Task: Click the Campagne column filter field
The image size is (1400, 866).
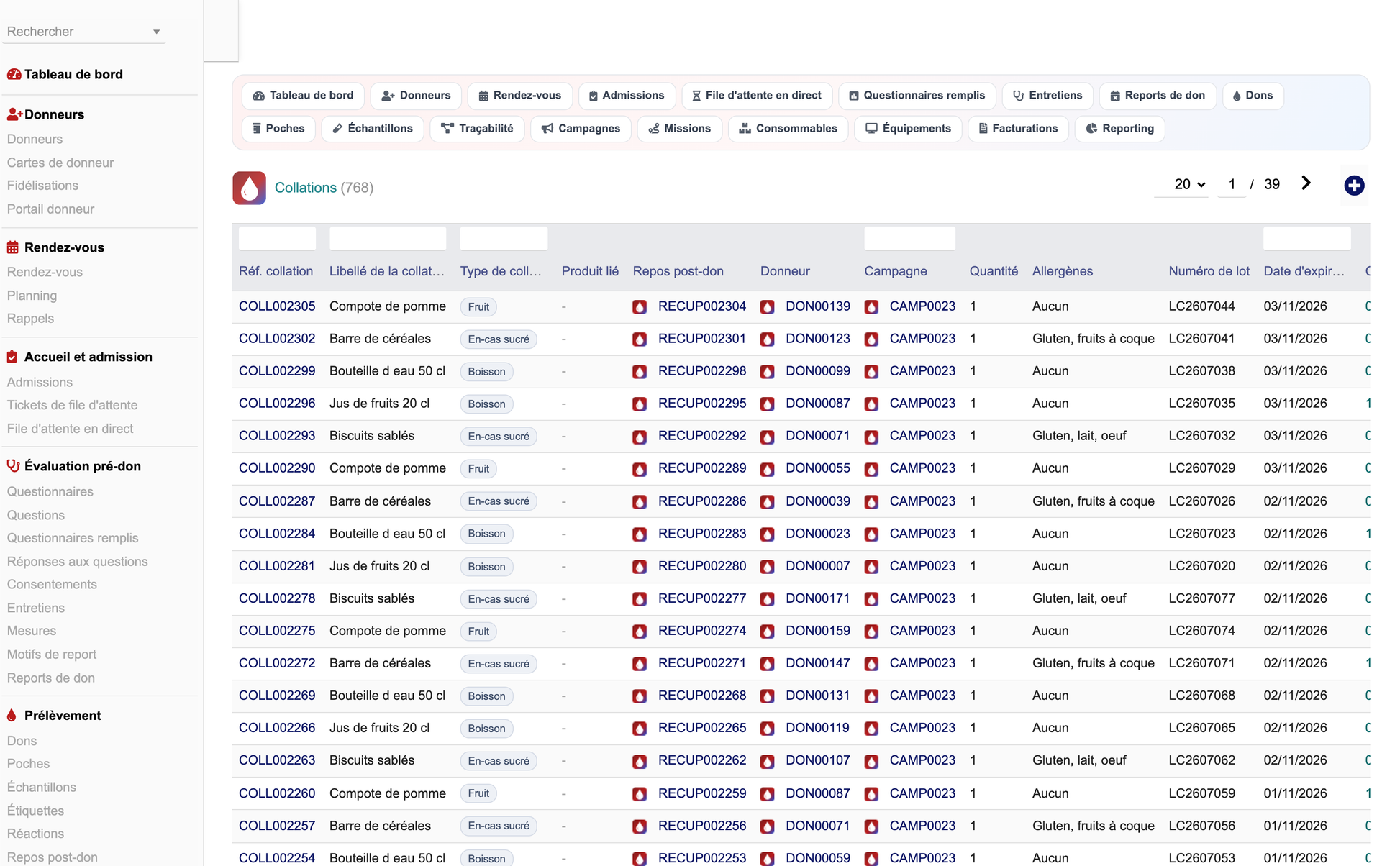Action: pos(909,238)
